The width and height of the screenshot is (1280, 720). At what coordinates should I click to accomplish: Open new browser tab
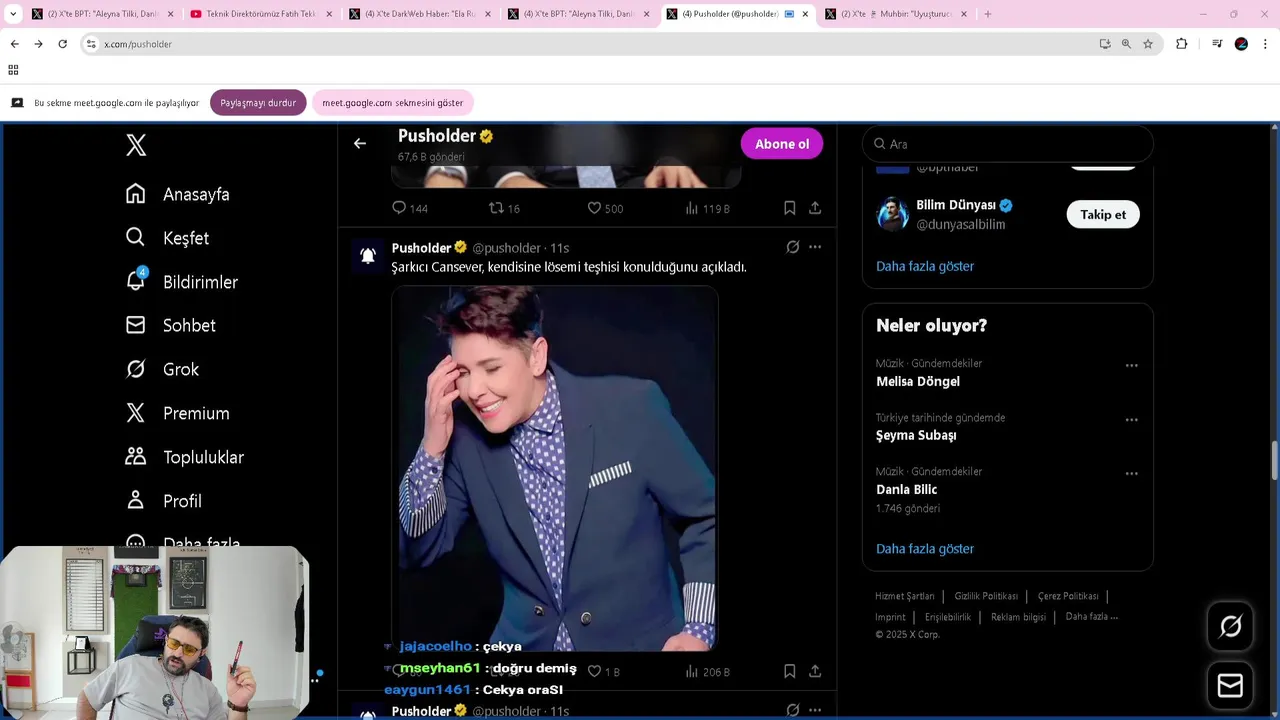[988, 14]
